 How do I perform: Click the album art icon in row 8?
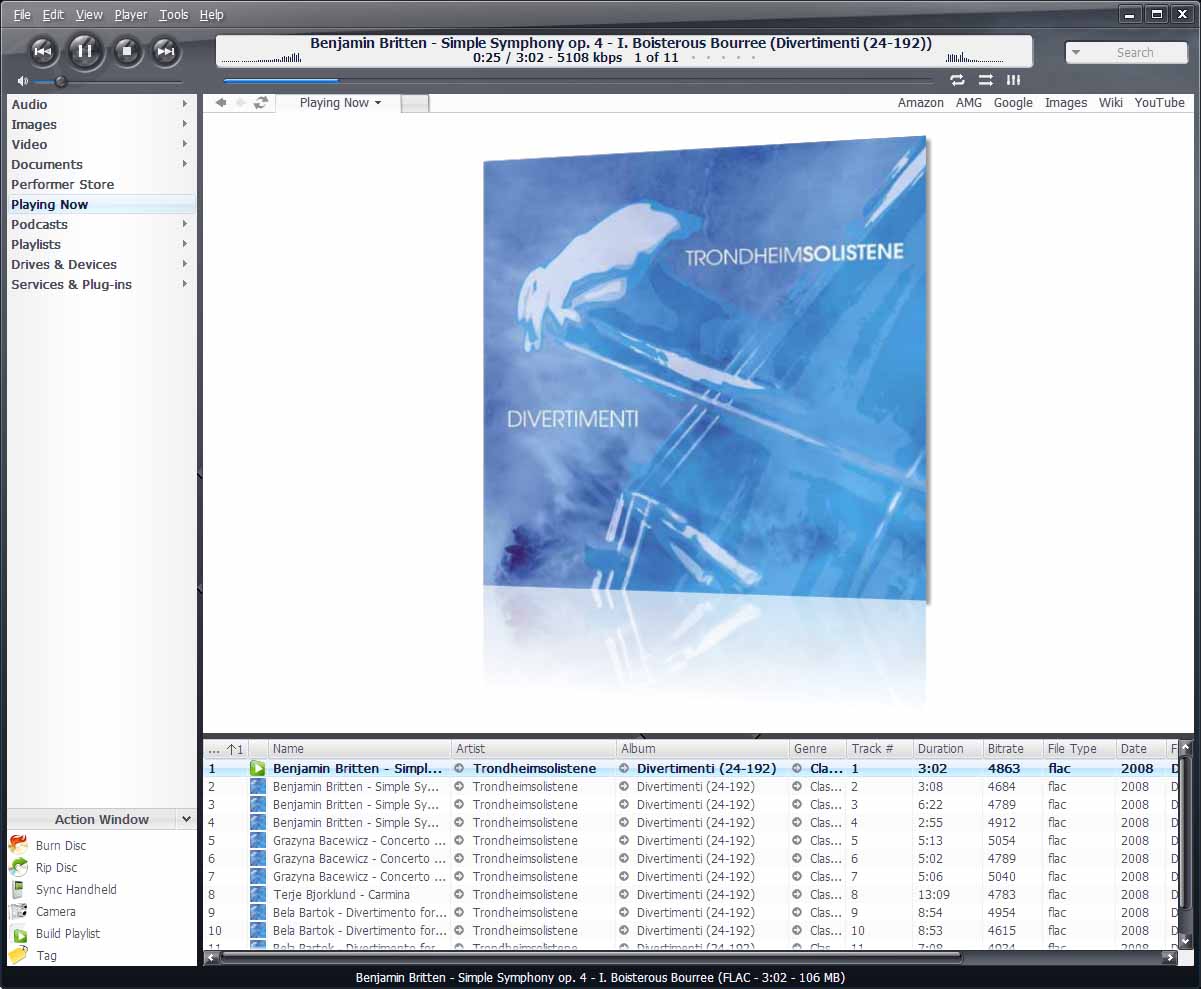click(x=257, y=894)
